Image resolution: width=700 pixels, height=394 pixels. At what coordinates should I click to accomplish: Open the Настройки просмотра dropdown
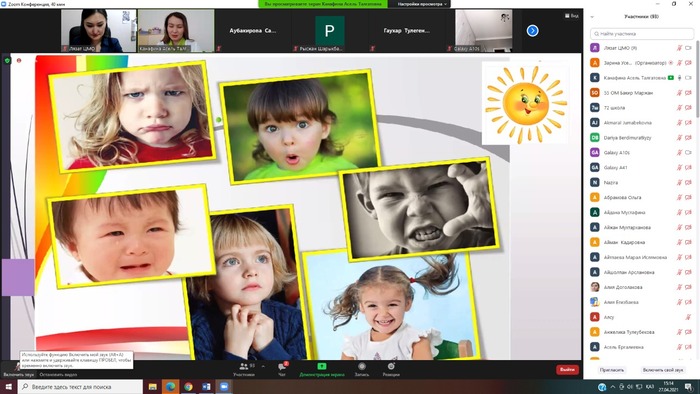tap(420, 4)
